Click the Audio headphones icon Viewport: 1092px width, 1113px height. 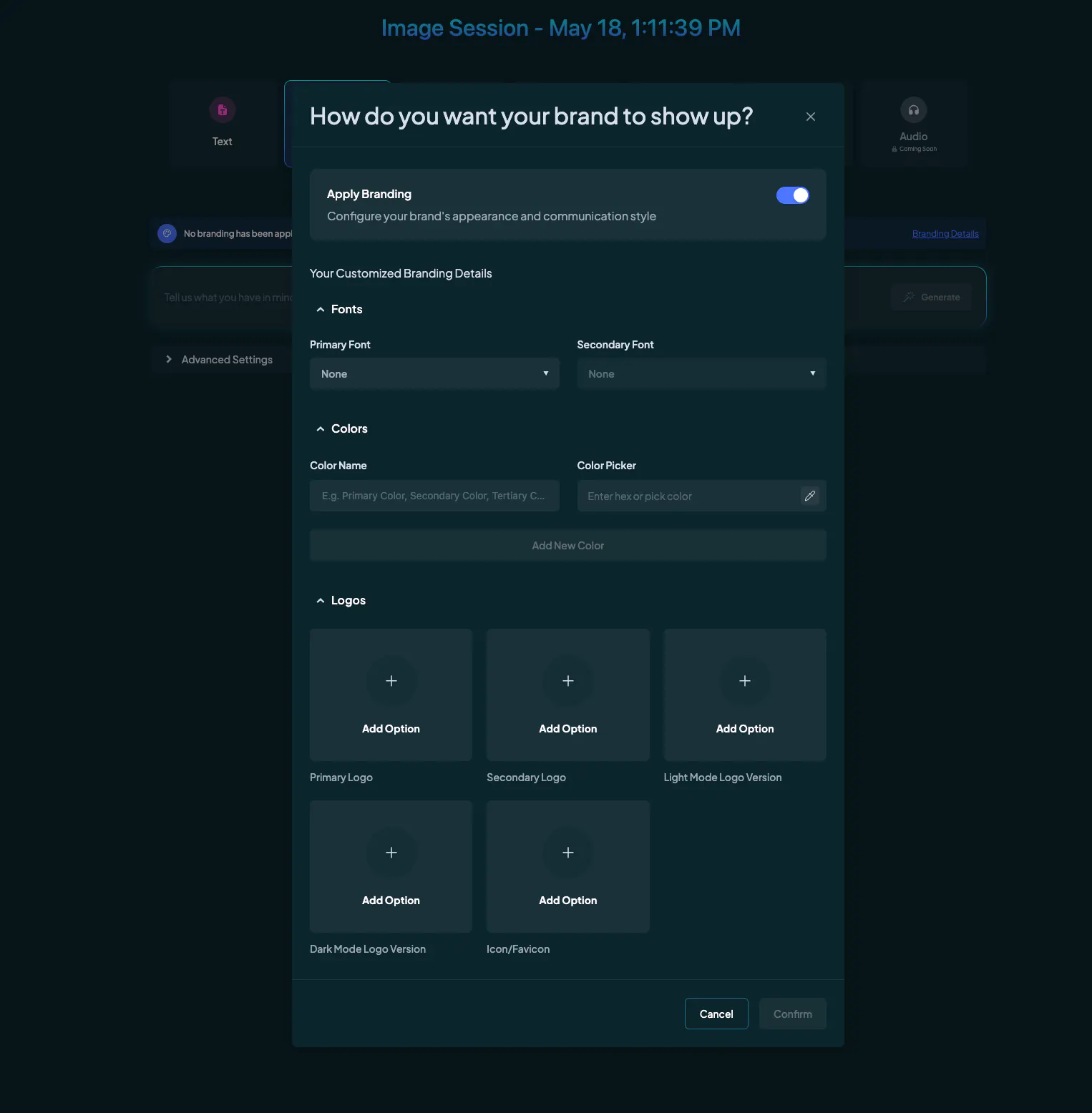[x=914, y=110]
